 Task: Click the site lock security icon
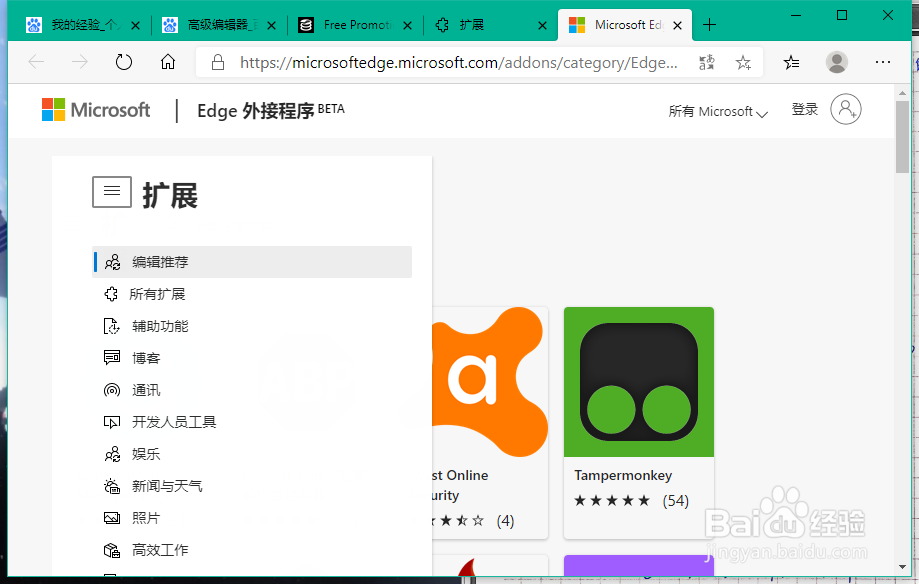(218, 62)
